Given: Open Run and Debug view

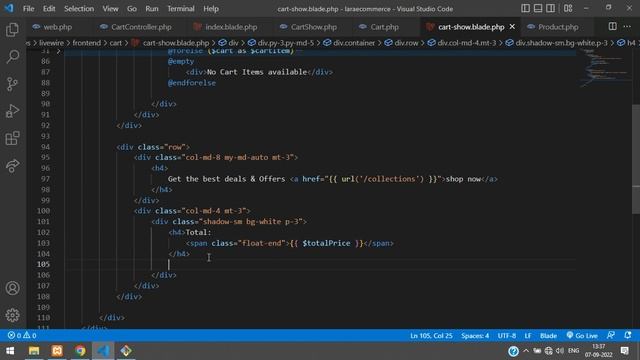Looking at the screenshot, I should [x=13, y=111].
